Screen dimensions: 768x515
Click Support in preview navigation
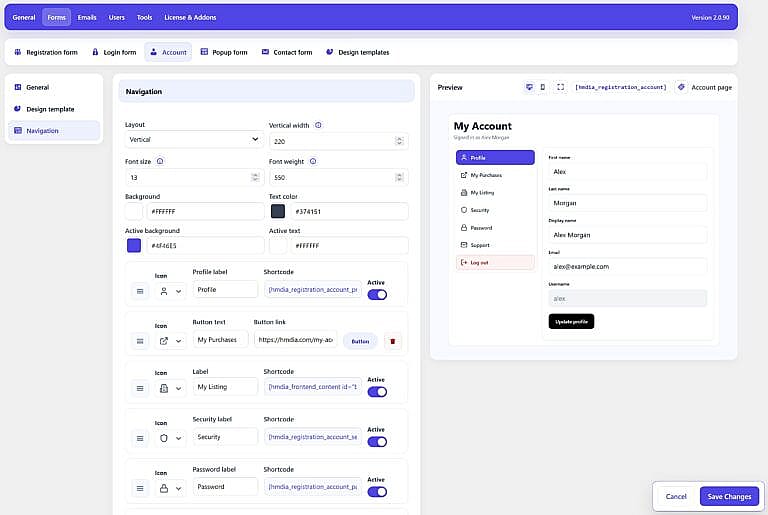point(495,245)
